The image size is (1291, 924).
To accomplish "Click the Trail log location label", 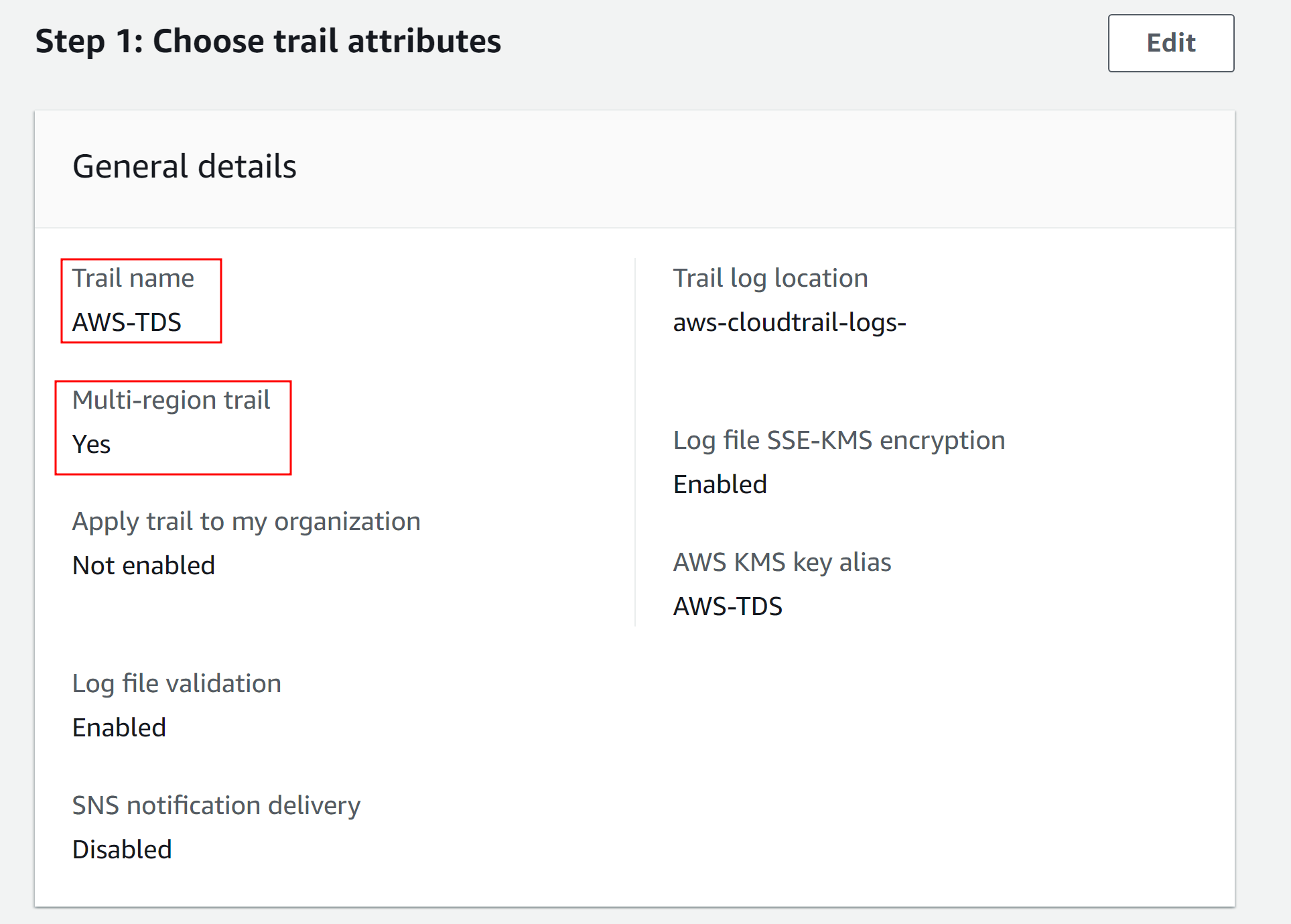I will [770, 278].
